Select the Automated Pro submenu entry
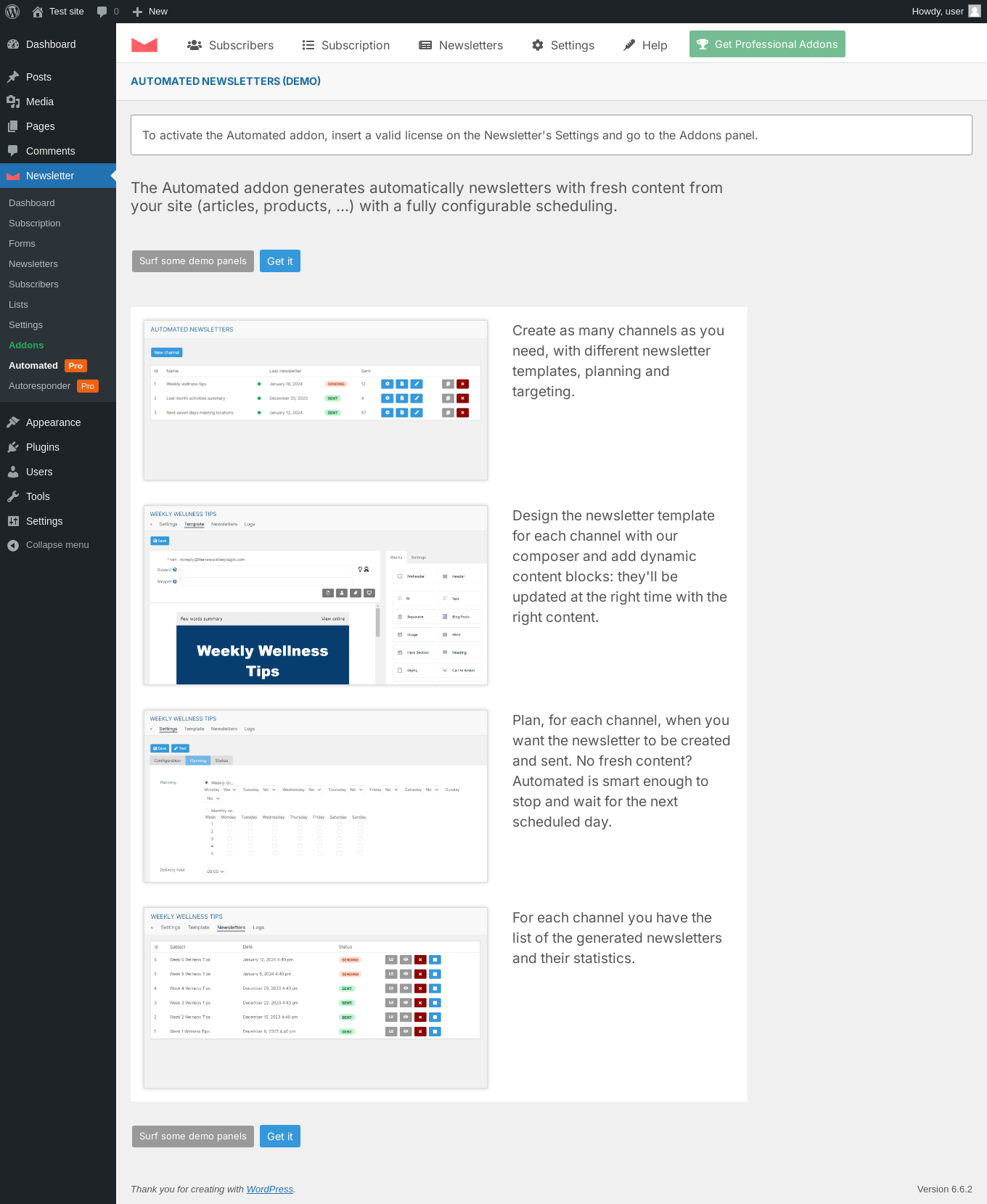Viewport: 987px width, 1204px height. pos(48,366)
